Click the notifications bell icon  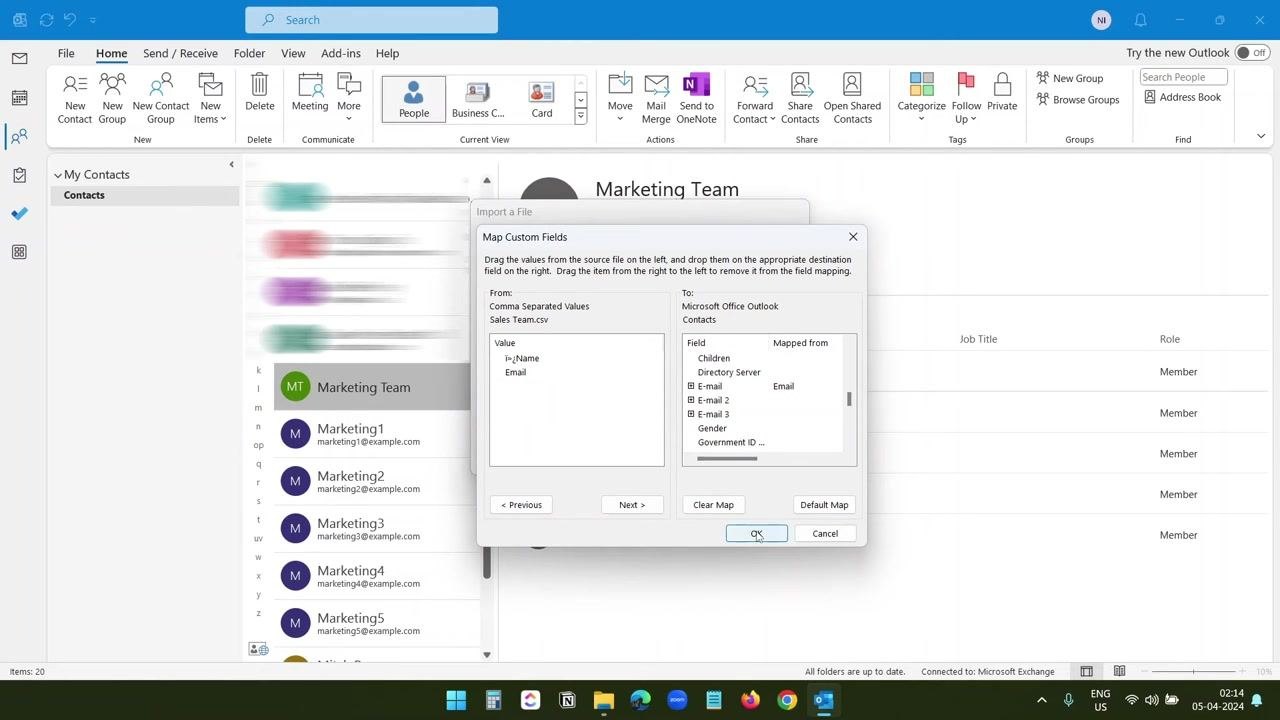(x=1140, y=20)
